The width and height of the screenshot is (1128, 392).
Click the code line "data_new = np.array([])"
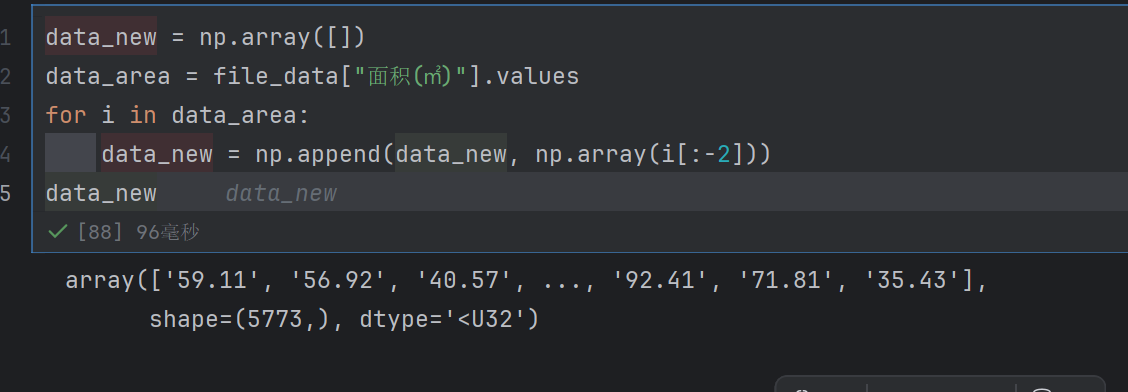coord(206,37)
